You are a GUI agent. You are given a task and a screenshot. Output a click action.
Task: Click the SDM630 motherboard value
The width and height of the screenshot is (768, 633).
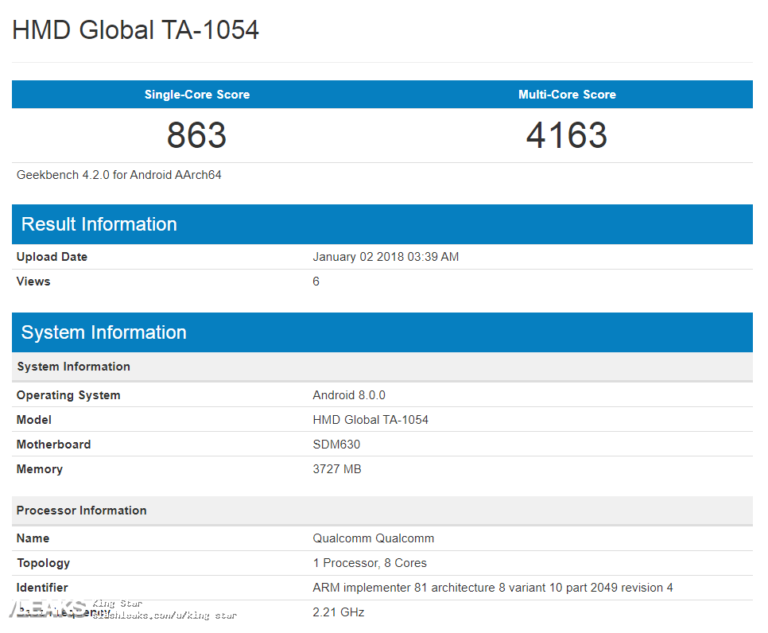coord(337,444)
